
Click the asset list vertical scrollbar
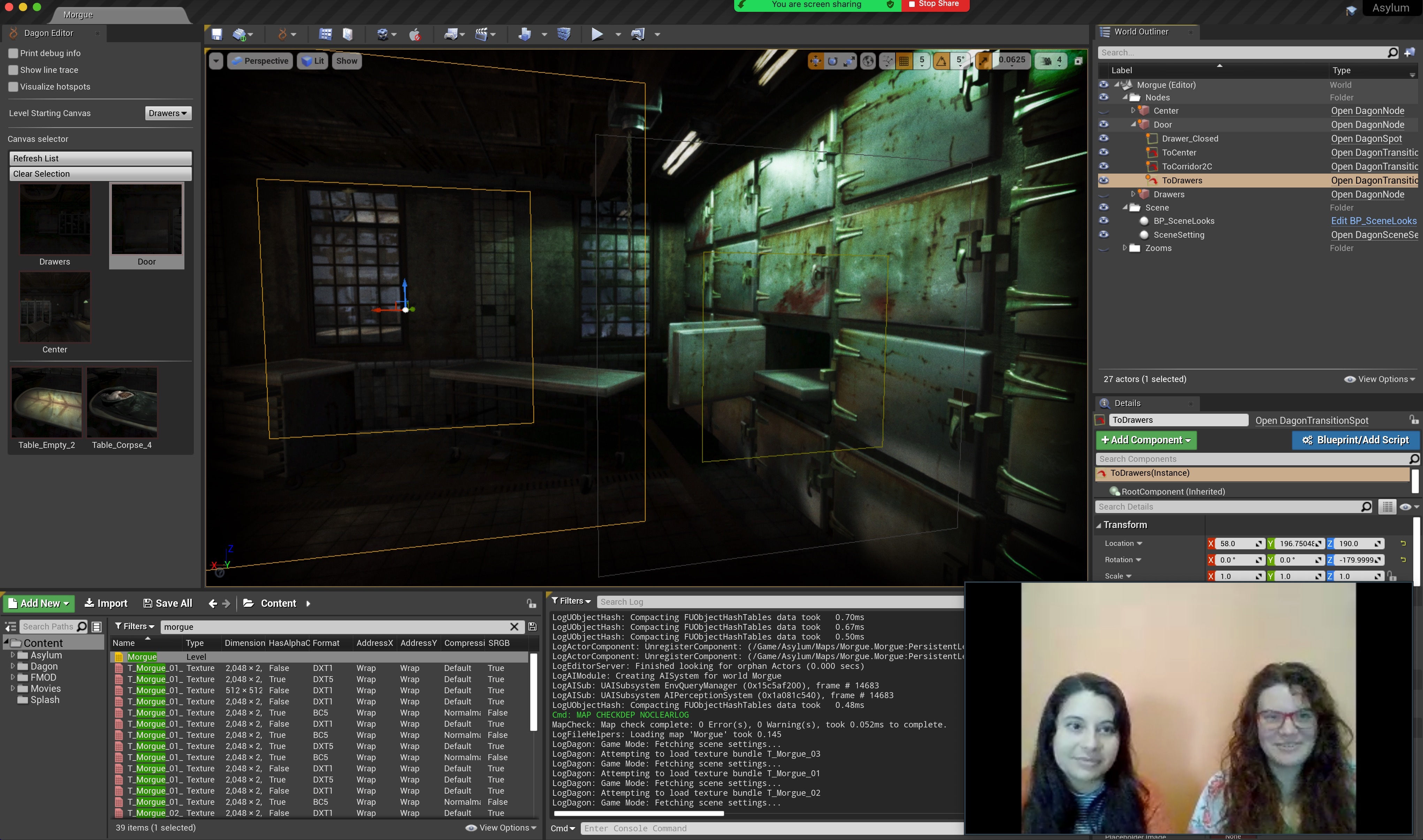coord(533,692)
